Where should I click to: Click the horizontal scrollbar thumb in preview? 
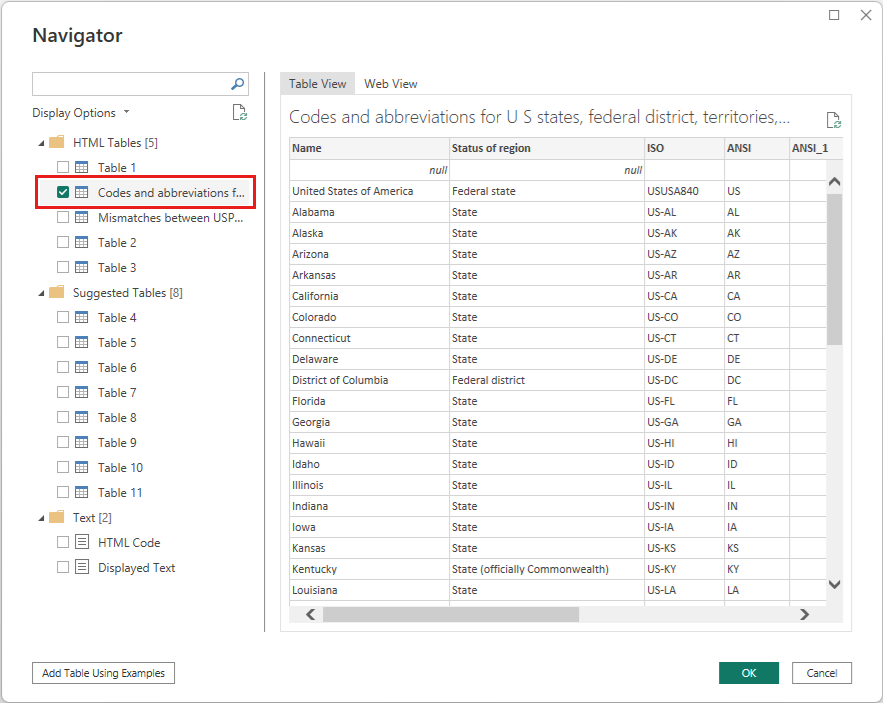(x=451, y=614)
